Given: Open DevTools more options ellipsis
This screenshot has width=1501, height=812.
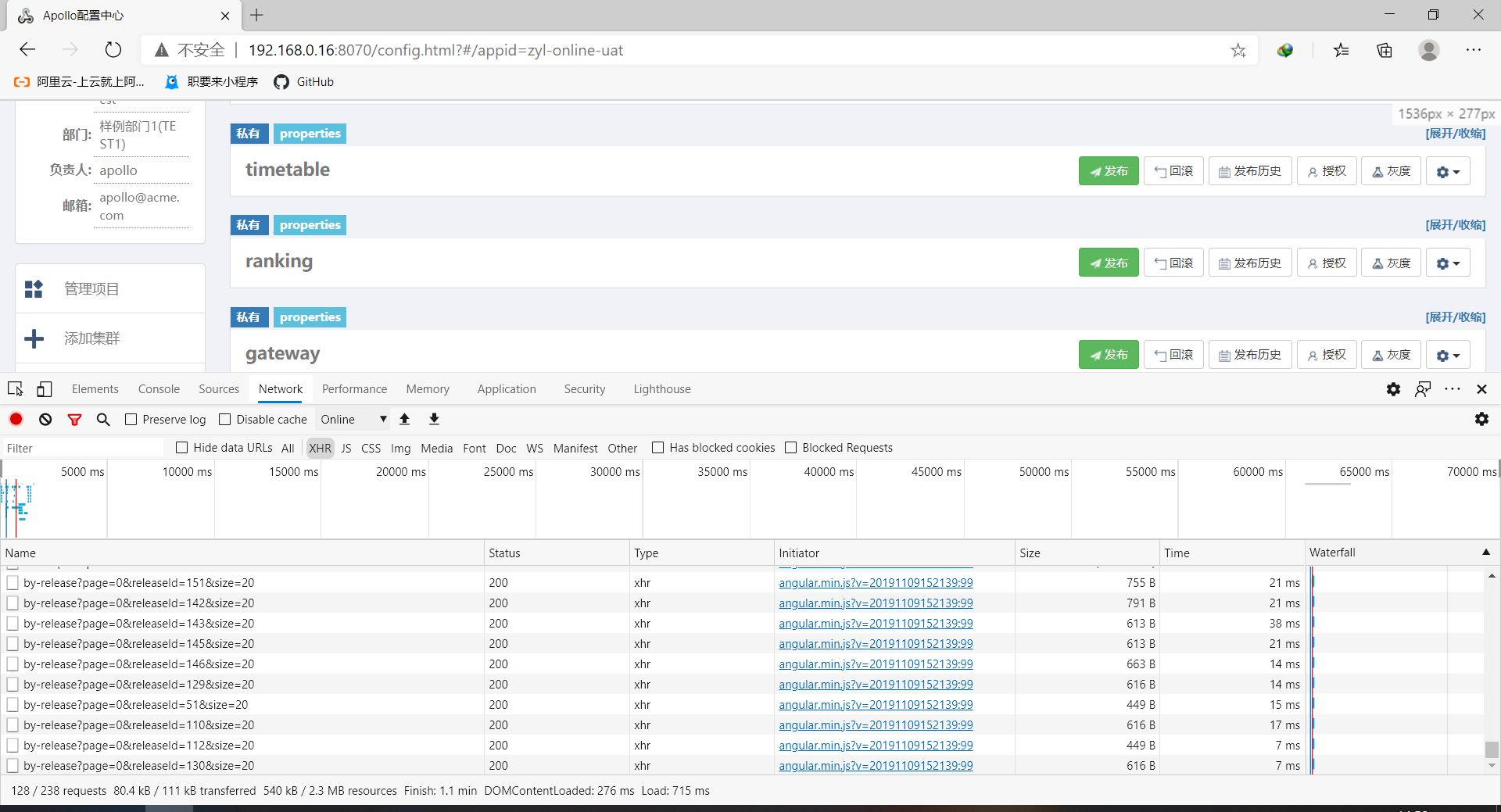Looking at the screenshot, I should [x=1453, y=389].
